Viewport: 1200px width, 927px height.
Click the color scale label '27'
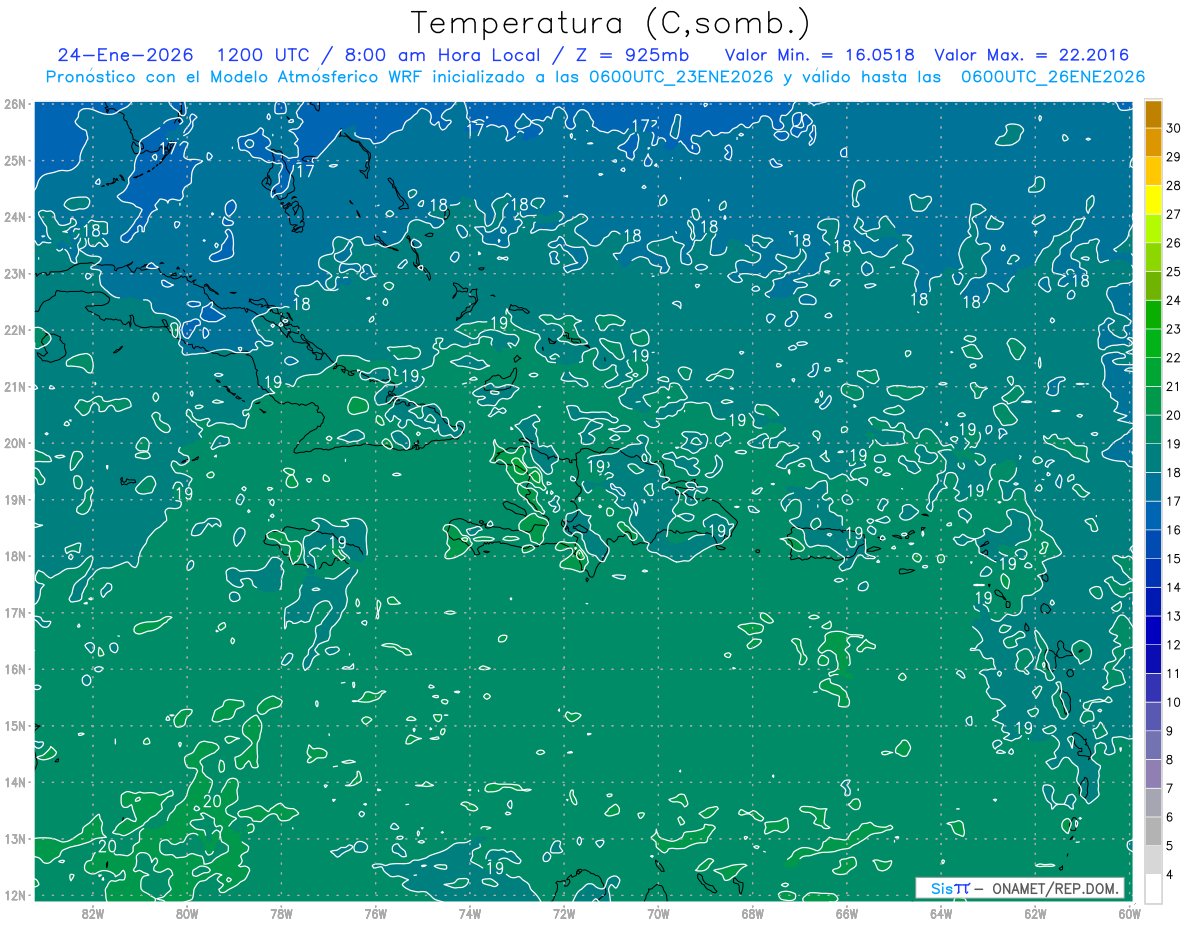coord(1173,215)
